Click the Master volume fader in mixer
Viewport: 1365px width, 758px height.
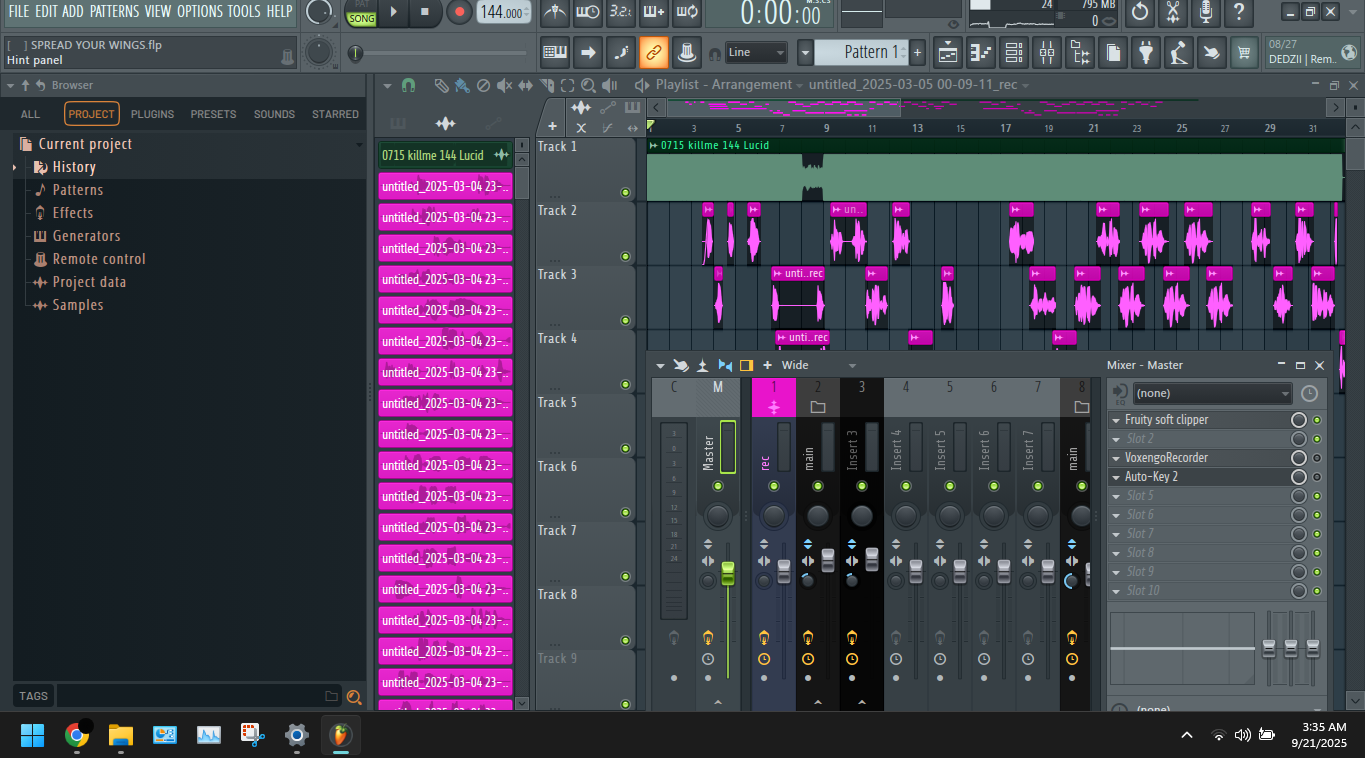pos(728,573)
